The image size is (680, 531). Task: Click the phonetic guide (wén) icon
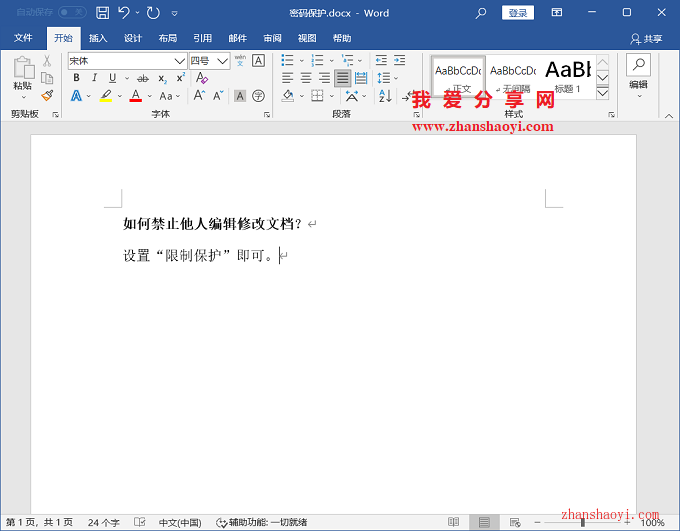(x=240, y=61)
